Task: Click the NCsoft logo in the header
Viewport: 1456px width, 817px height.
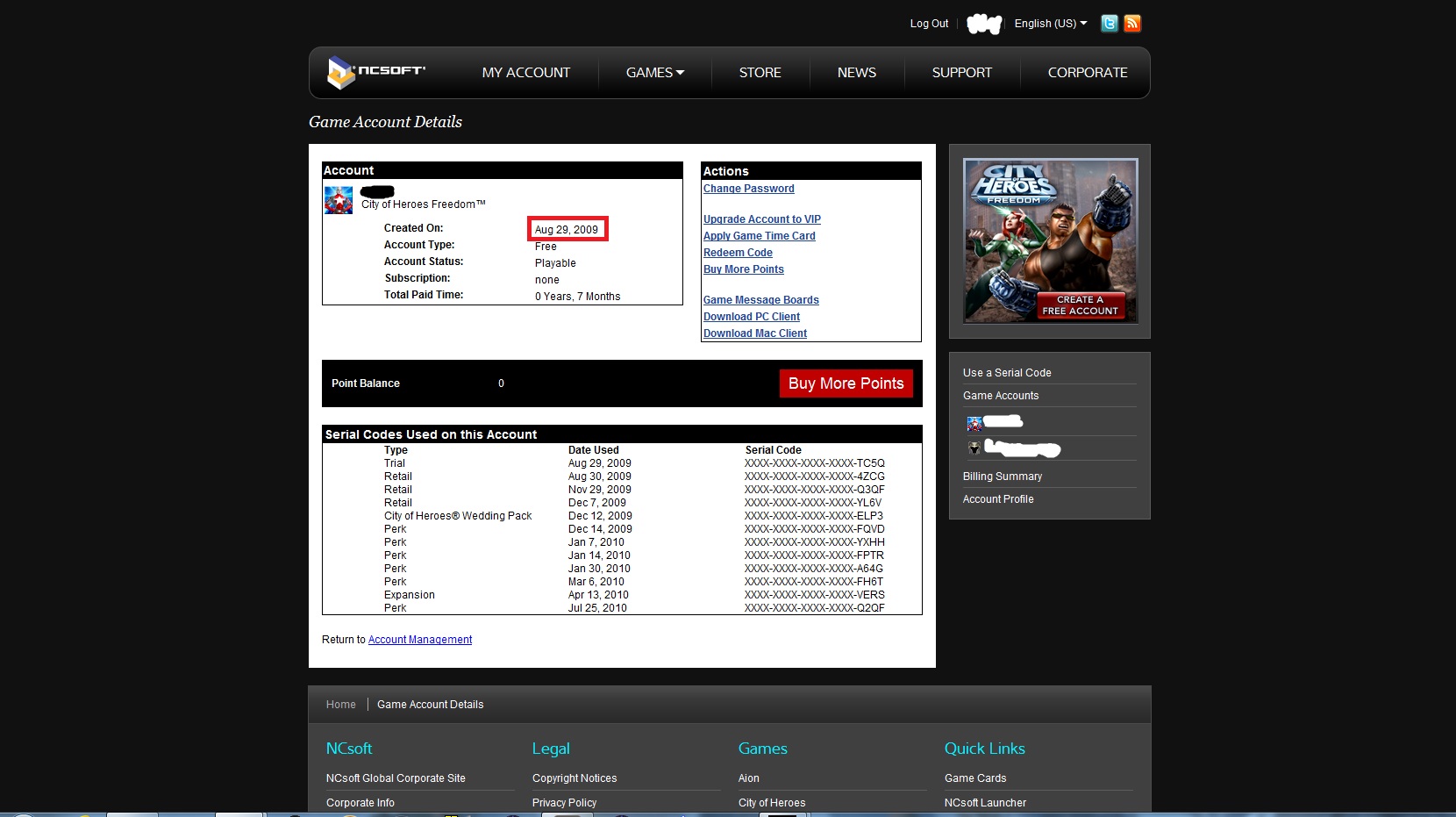Action: tap(376, 72)
